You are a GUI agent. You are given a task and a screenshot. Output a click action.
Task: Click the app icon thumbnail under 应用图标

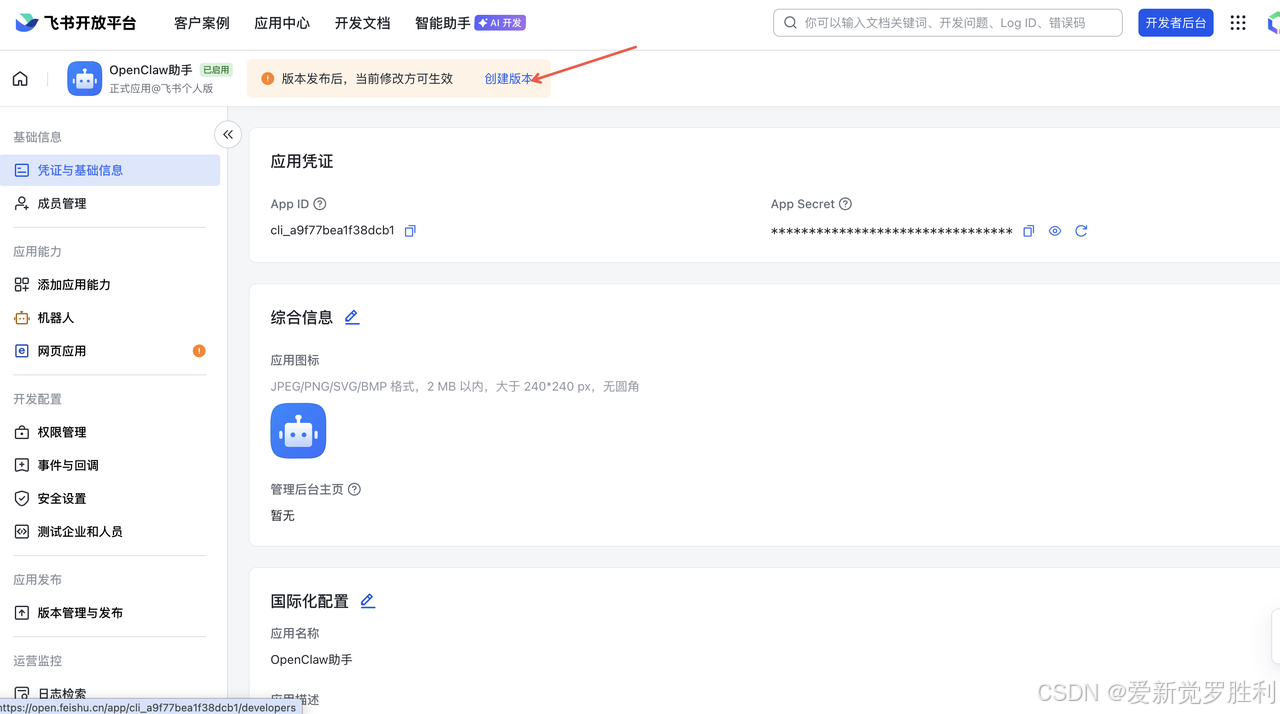tap(298, 431)
